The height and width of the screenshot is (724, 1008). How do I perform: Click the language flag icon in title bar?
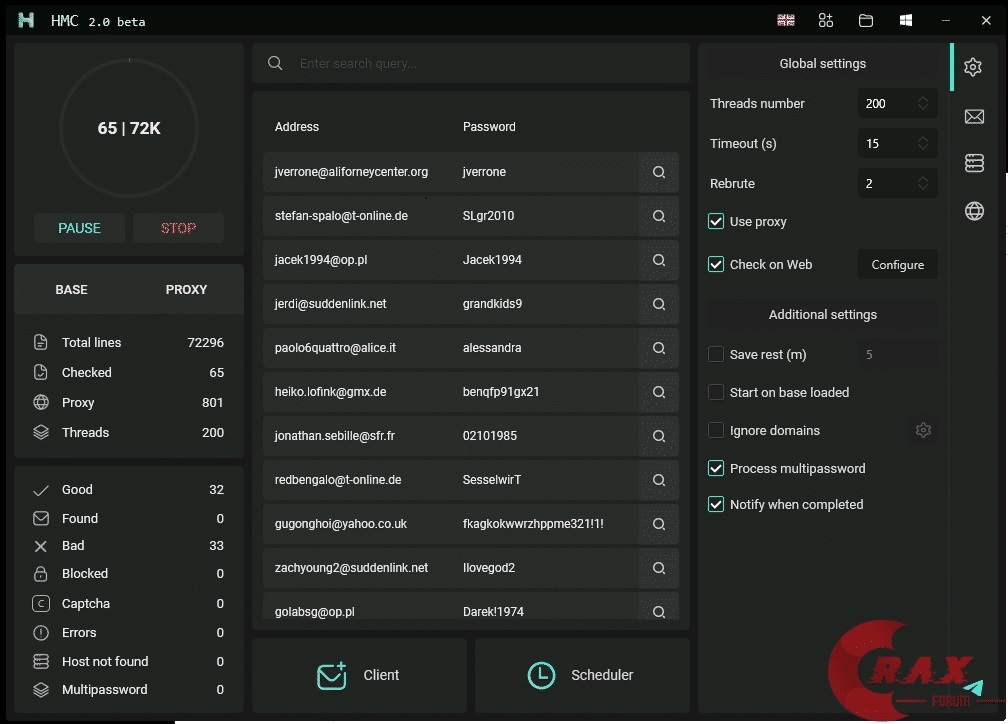pyautogui.click(x=786, y=20)
